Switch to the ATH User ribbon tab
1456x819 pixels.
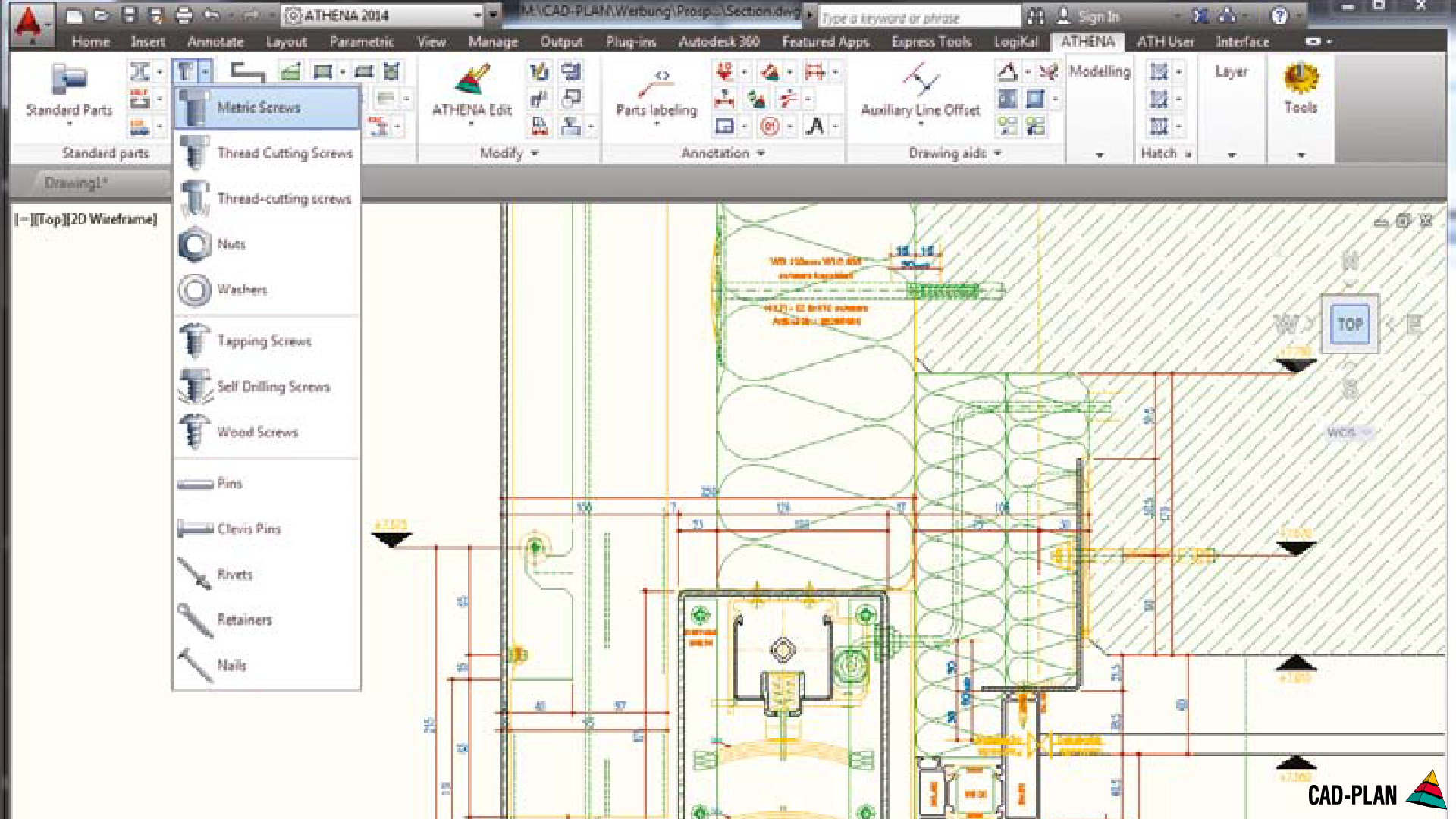(1165, 42)
